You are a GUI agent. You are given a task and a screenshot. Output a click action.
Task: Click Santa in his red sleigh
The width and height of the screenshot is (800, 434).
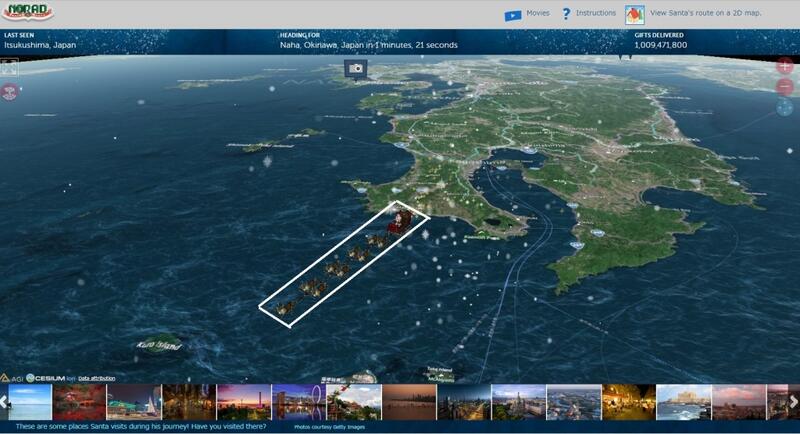[x=401, y=221]
